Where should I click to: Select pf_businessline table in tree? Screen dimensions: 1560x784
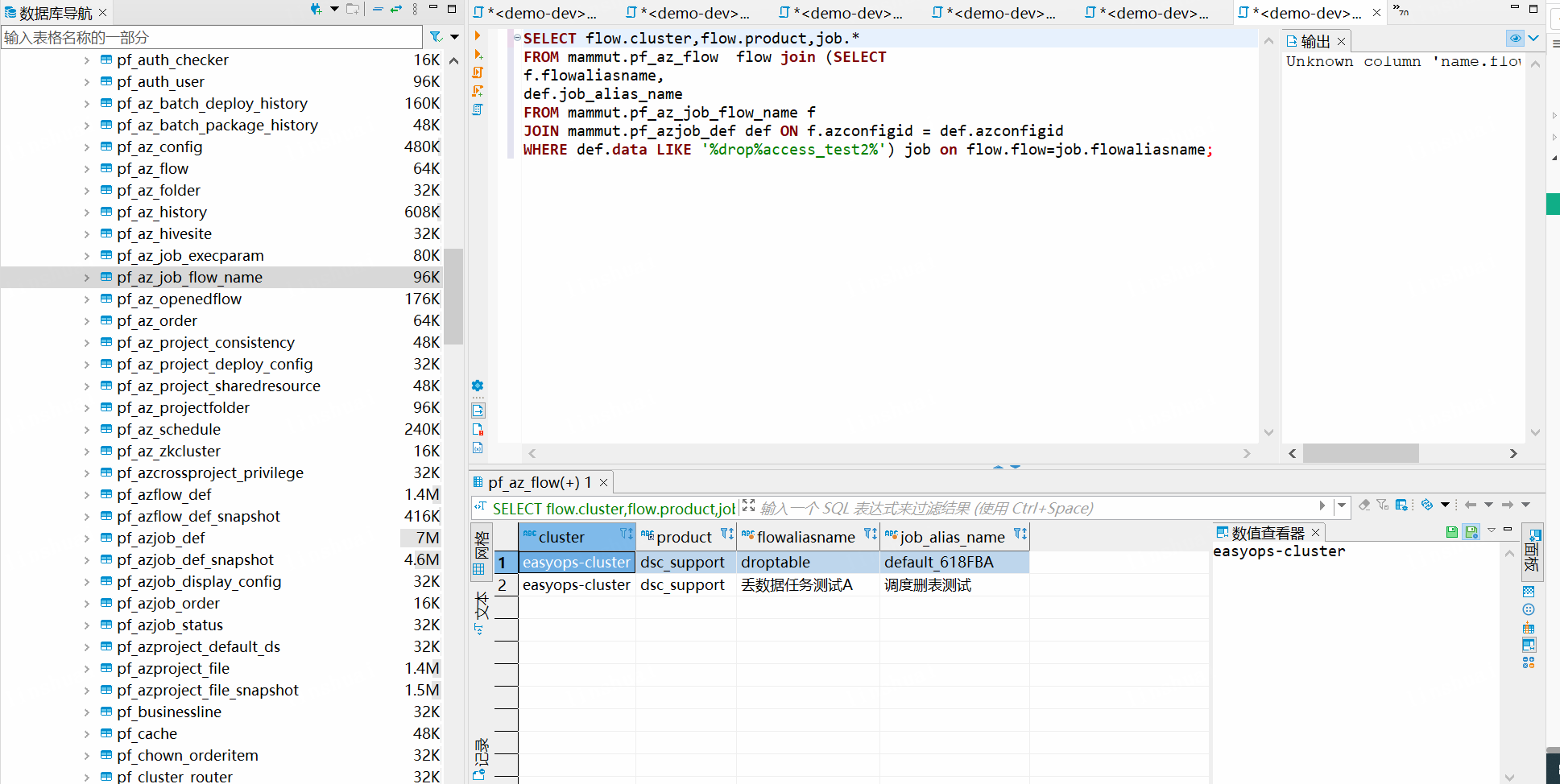coord(169,712)
